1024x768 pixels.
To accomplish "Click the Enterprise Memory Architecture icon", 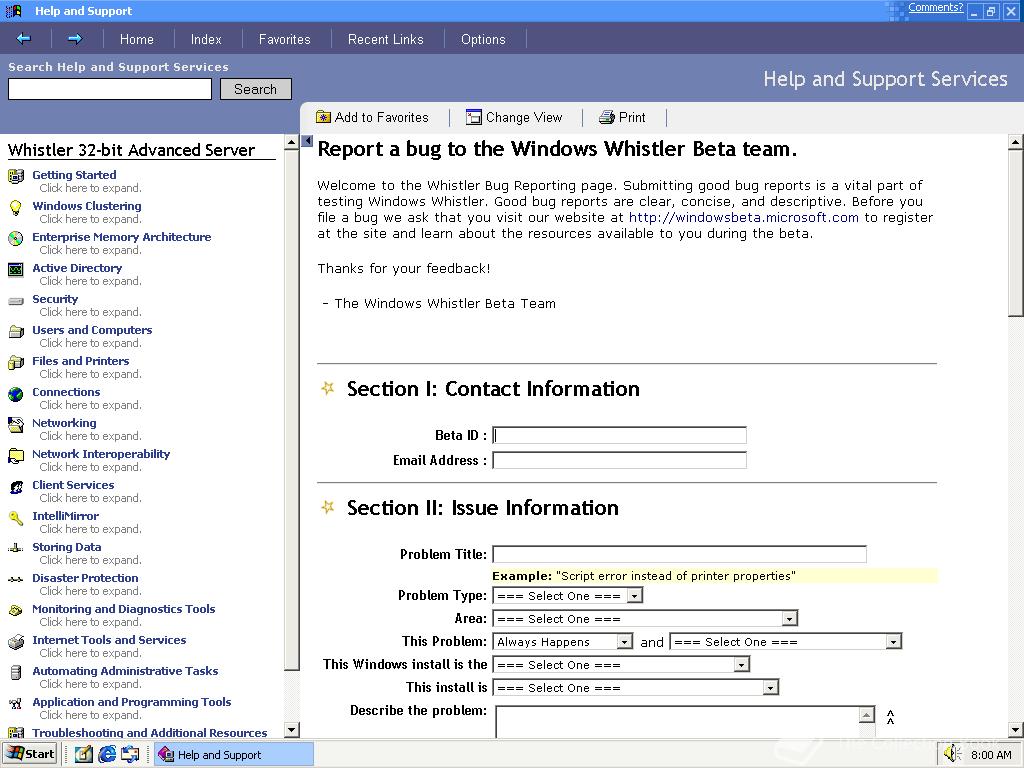I will 16,238.
